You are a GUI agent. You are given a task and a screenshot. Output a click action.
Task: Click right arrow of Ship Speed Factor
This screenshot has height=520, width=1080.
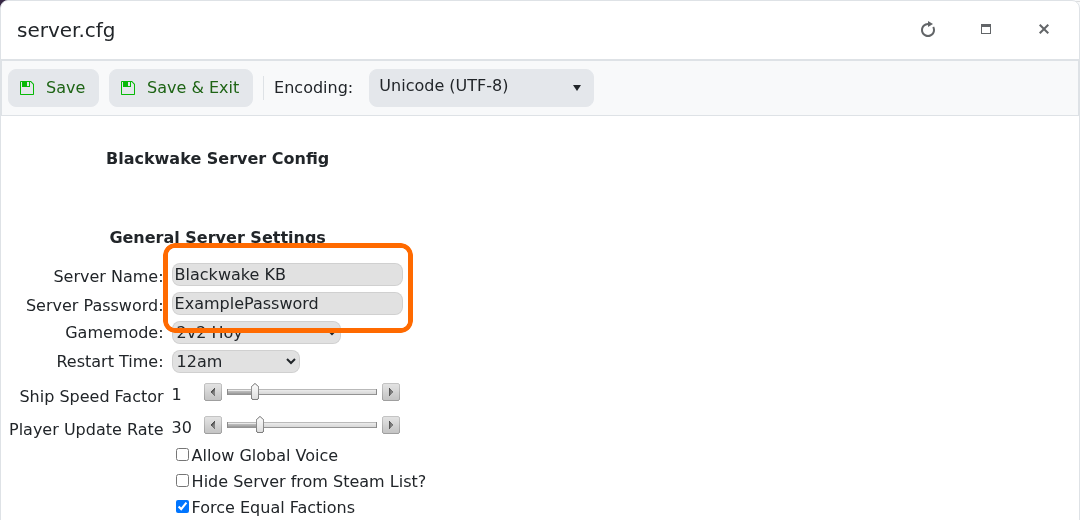(391, 393)
